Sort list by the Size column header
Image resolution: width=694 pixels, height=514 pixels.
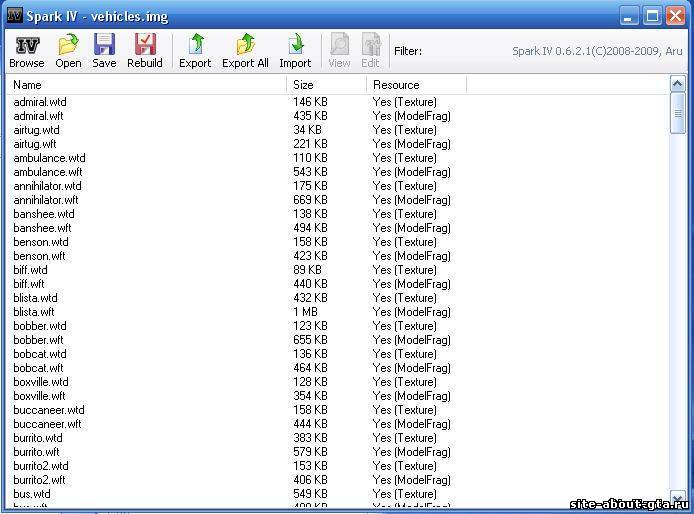(327, 85)
